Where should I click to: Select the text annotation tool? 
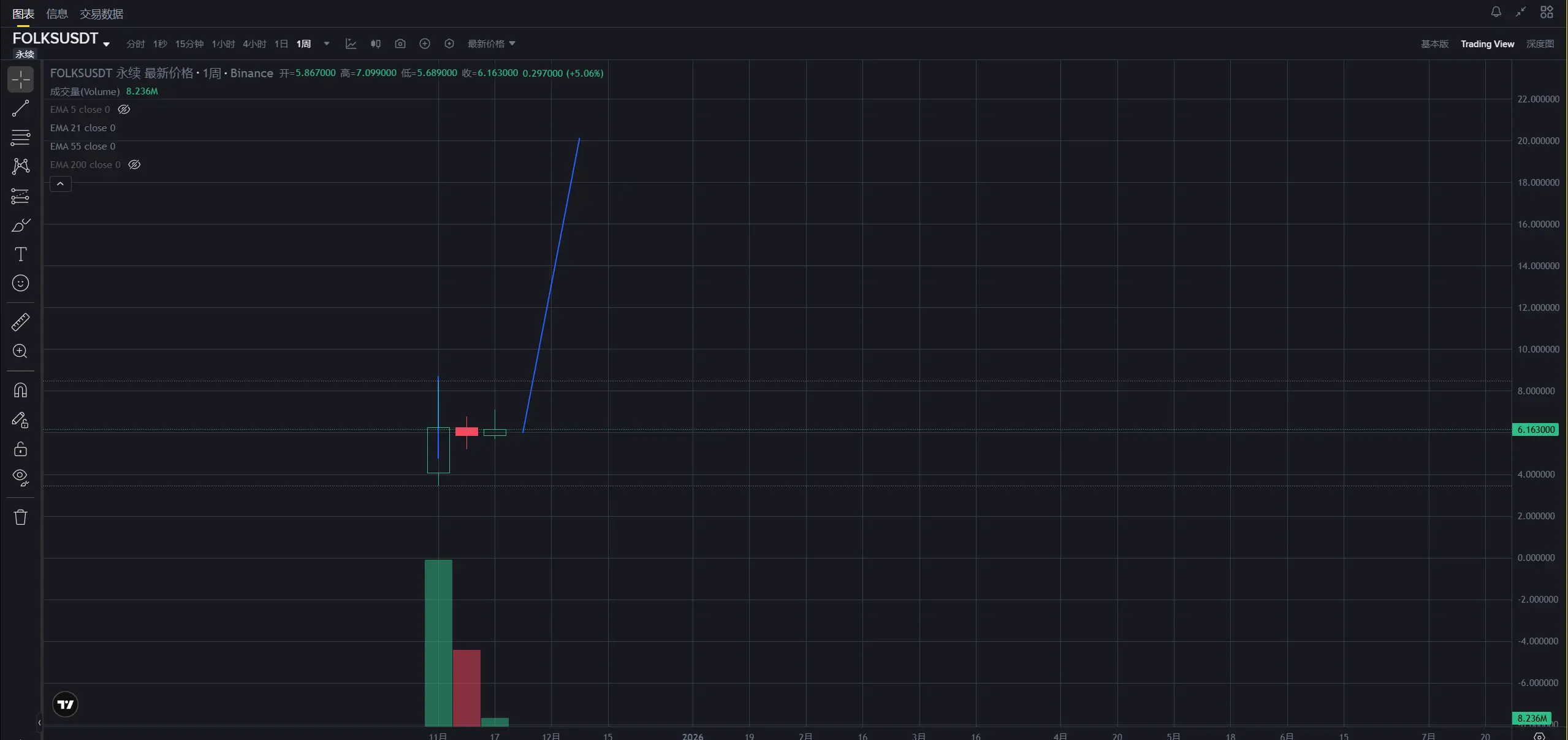(20, 254)
